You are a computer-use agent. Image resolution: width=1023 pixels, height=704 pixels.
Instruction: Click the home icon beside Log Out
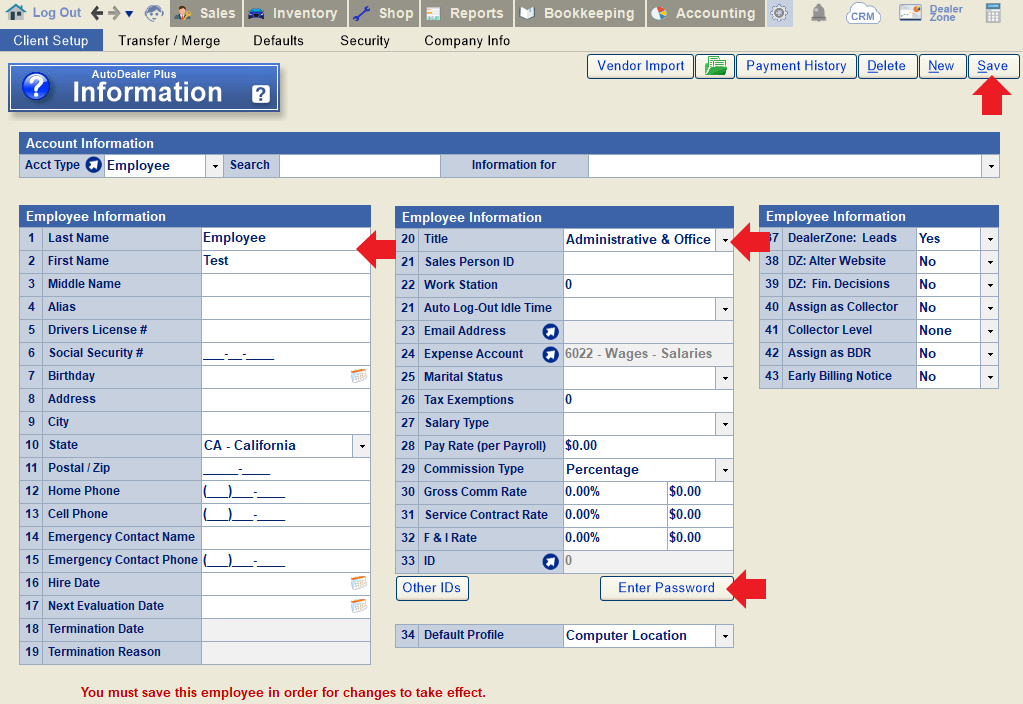16,12
